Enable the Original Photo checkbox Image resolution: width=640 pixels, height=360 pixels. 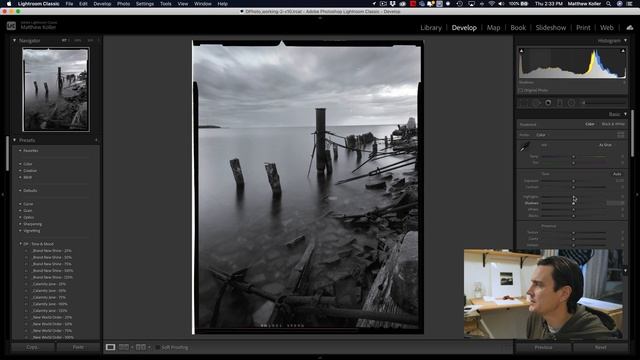click(x=521, y=90)
